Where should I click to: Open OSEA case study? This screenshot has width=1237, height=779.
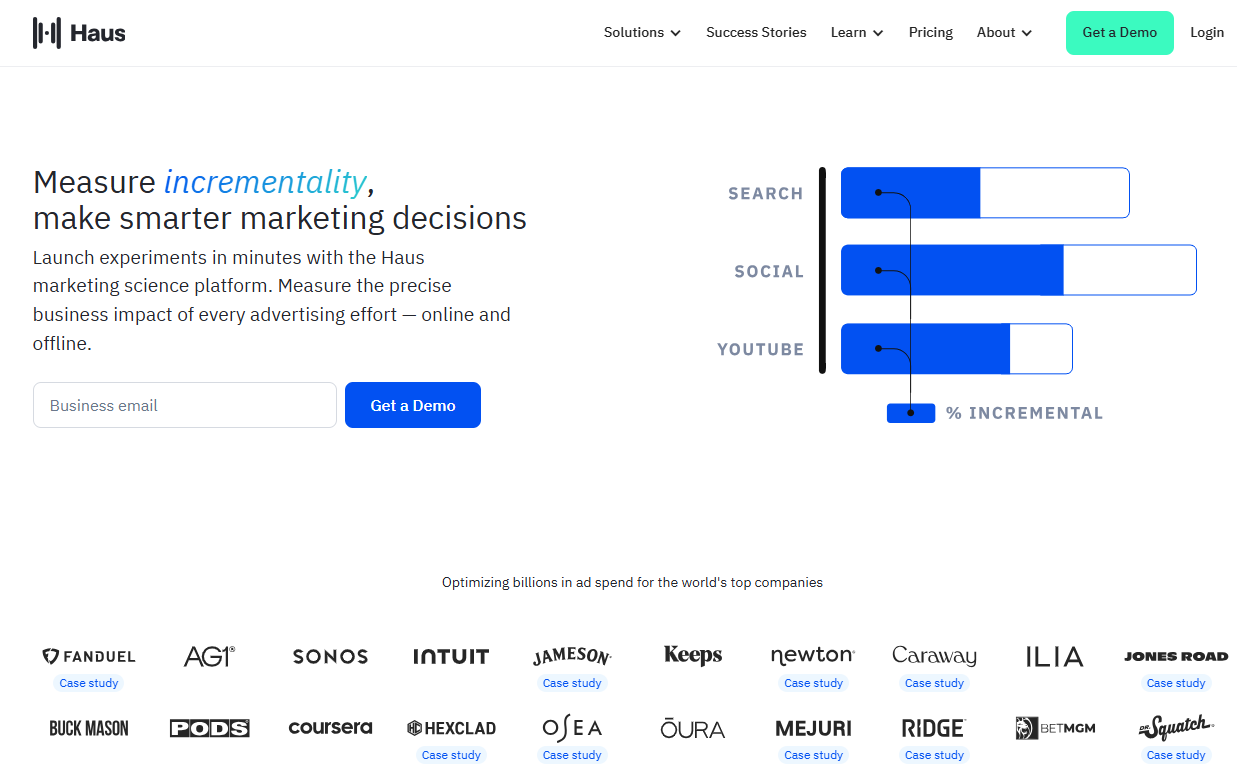572,755
